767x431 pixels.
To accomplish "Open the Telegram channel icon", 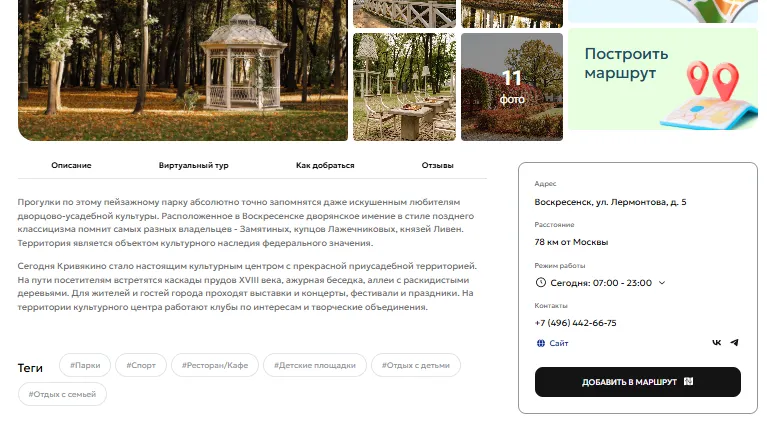I will [734, 343].
